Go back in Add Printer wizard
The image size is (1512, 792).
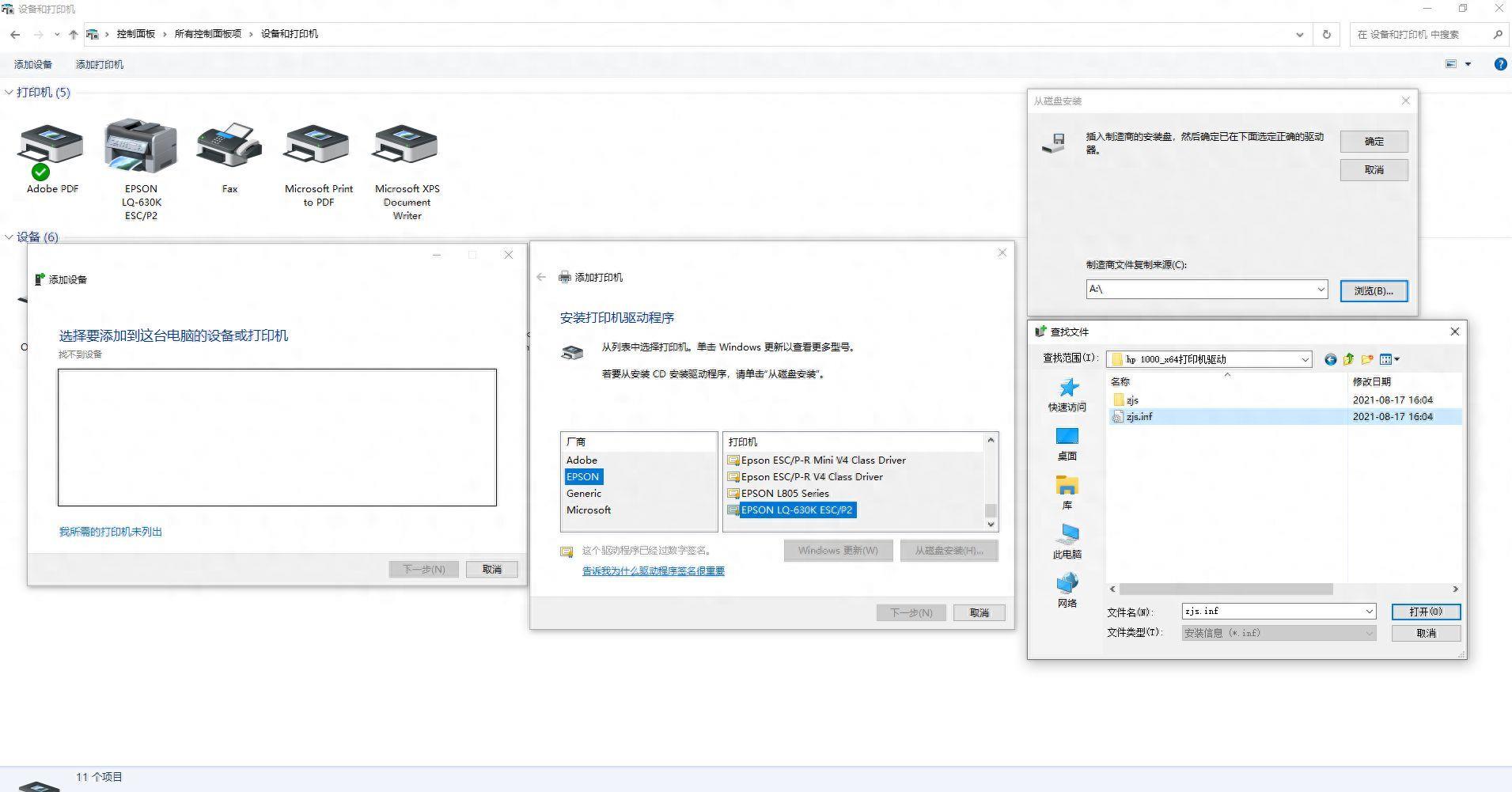(541, 277)
